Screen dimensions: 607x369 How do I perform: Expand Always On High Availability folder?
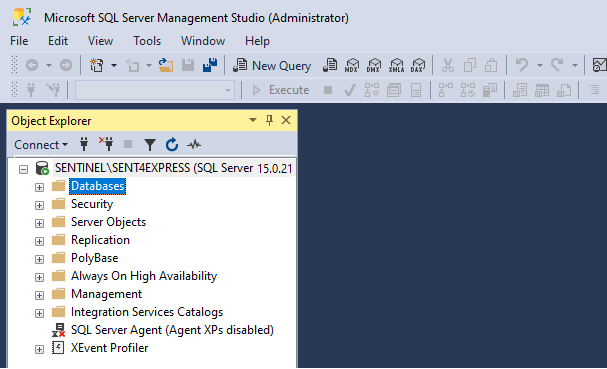39,277
